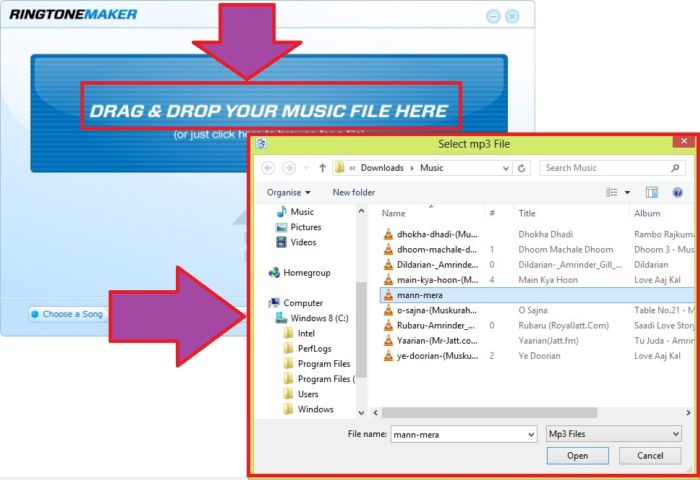Sort by the Album column header
The width and height of the screenshot is (700, 480).
[647, 213]
